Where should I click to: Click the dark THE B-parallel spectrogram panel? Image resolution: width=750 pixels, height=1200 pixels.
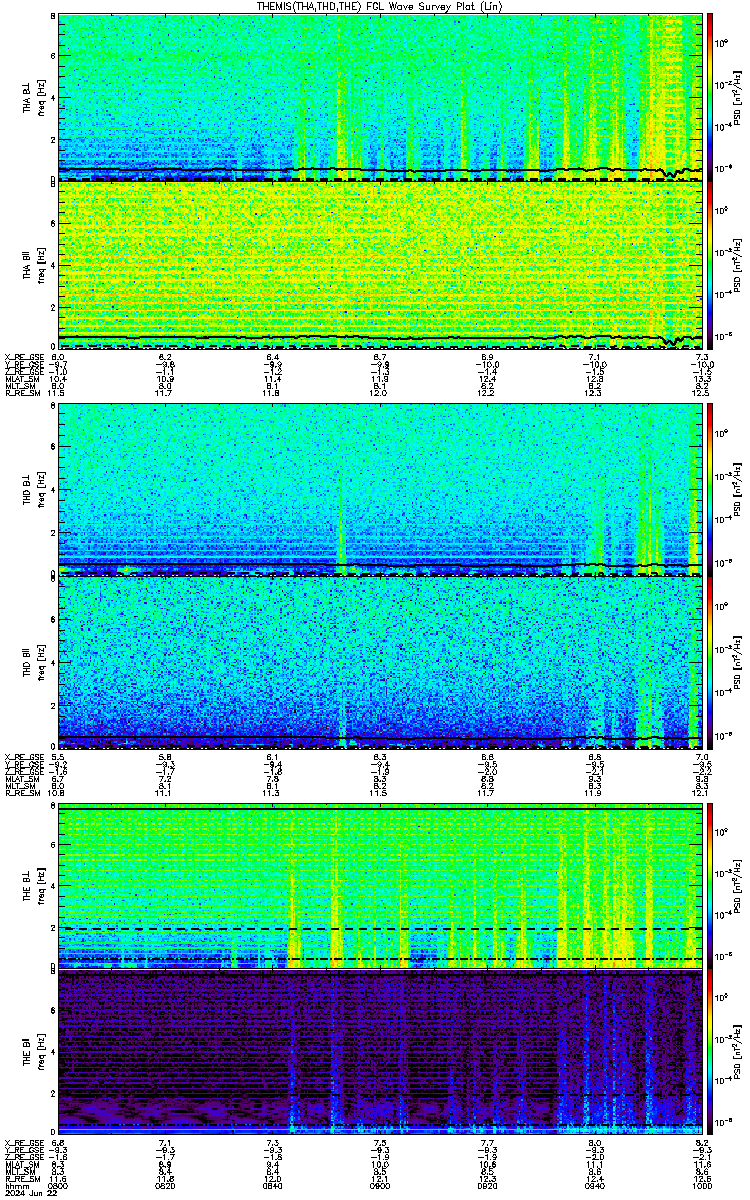coord(380,1052)
